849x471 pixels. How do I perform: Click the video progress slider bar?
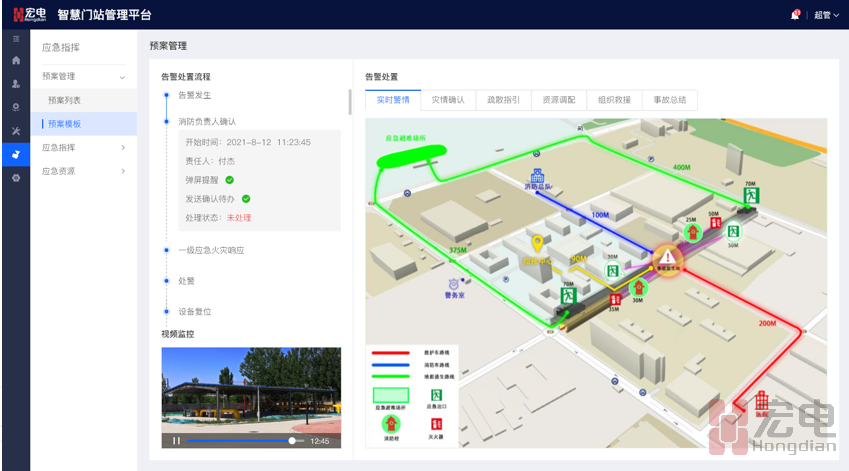pyautogui.click(x=240, y=440)
